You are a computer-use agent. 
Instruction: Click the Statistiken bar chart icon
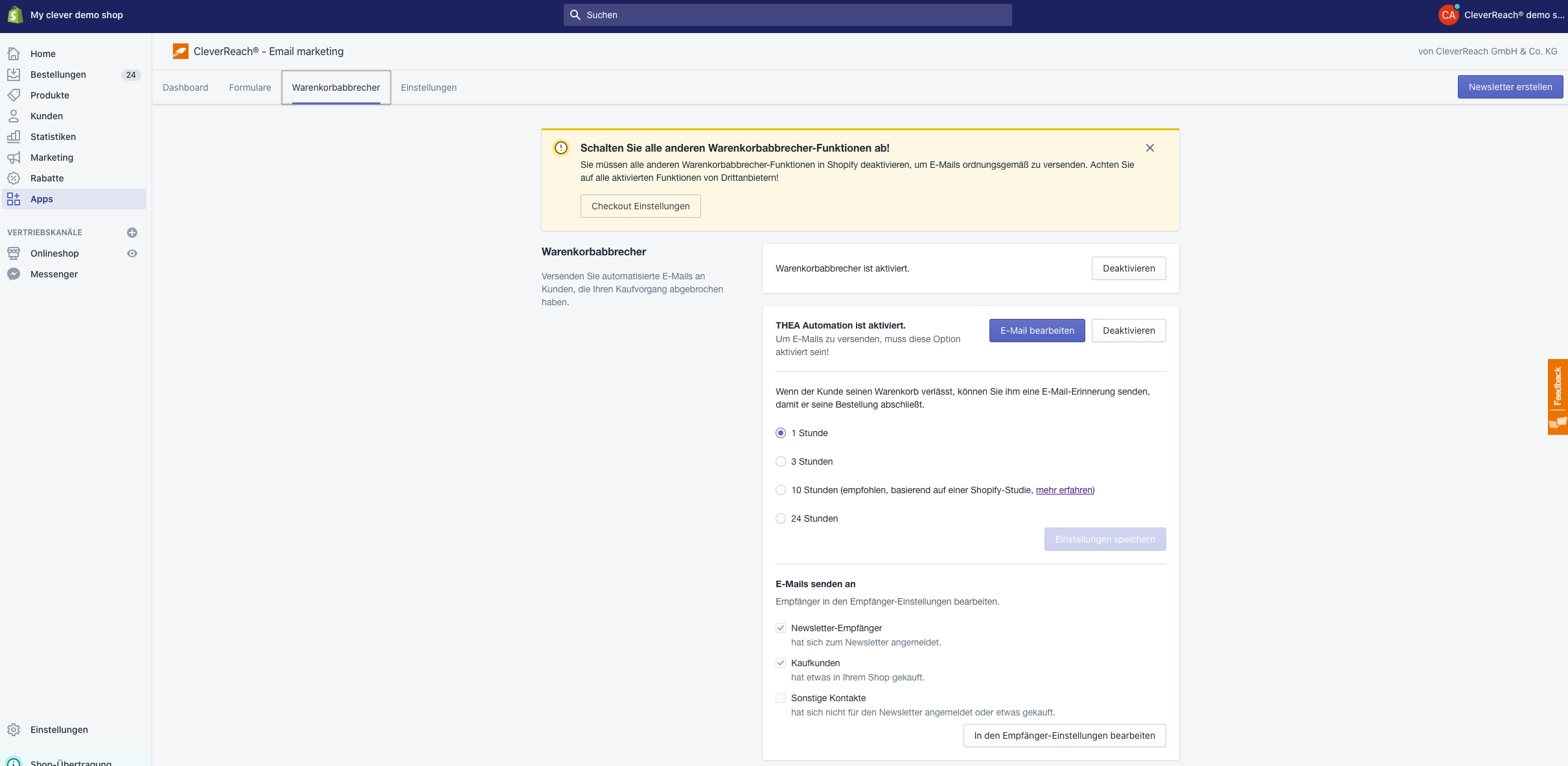(14, 137)
